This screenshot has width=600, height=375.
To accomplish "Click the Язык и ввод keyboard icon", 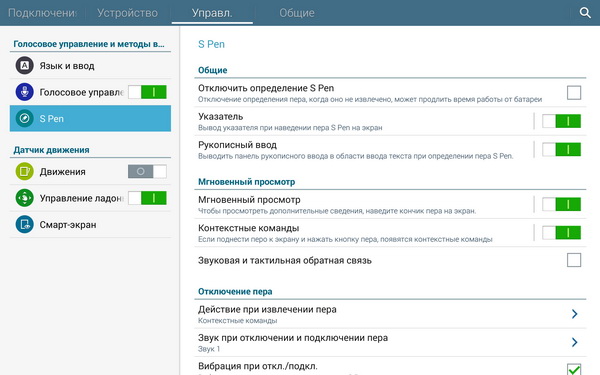I will point(24,65).
